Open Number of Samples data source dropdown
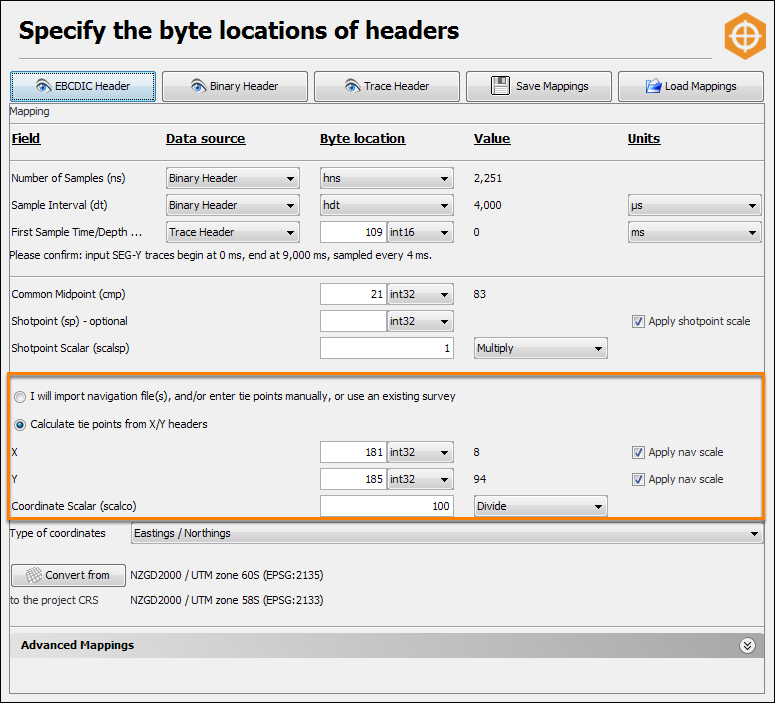Image resolution: width=775 pixels, height=703 pixels. [233, 178]
